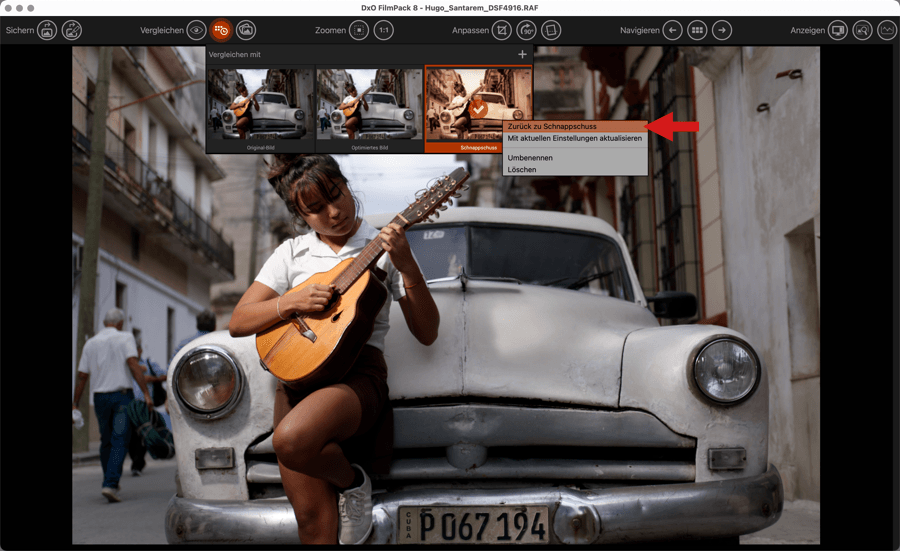The height and width of the screenshot is (551, 900).
Task: Click the first Sichern export image icon
Action: point(47,30)
